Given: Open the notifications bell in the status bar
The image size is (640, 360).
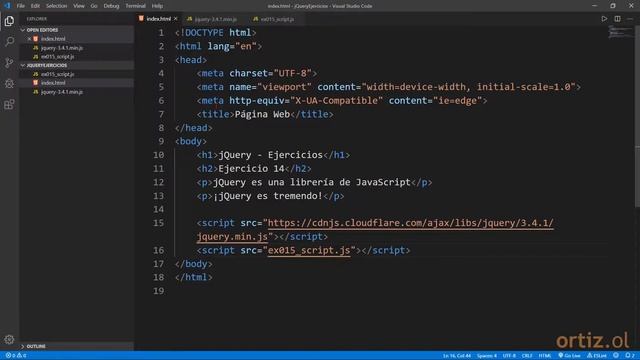Looking at the screenshot, I should pyautogui.click(x=630, y=356).
